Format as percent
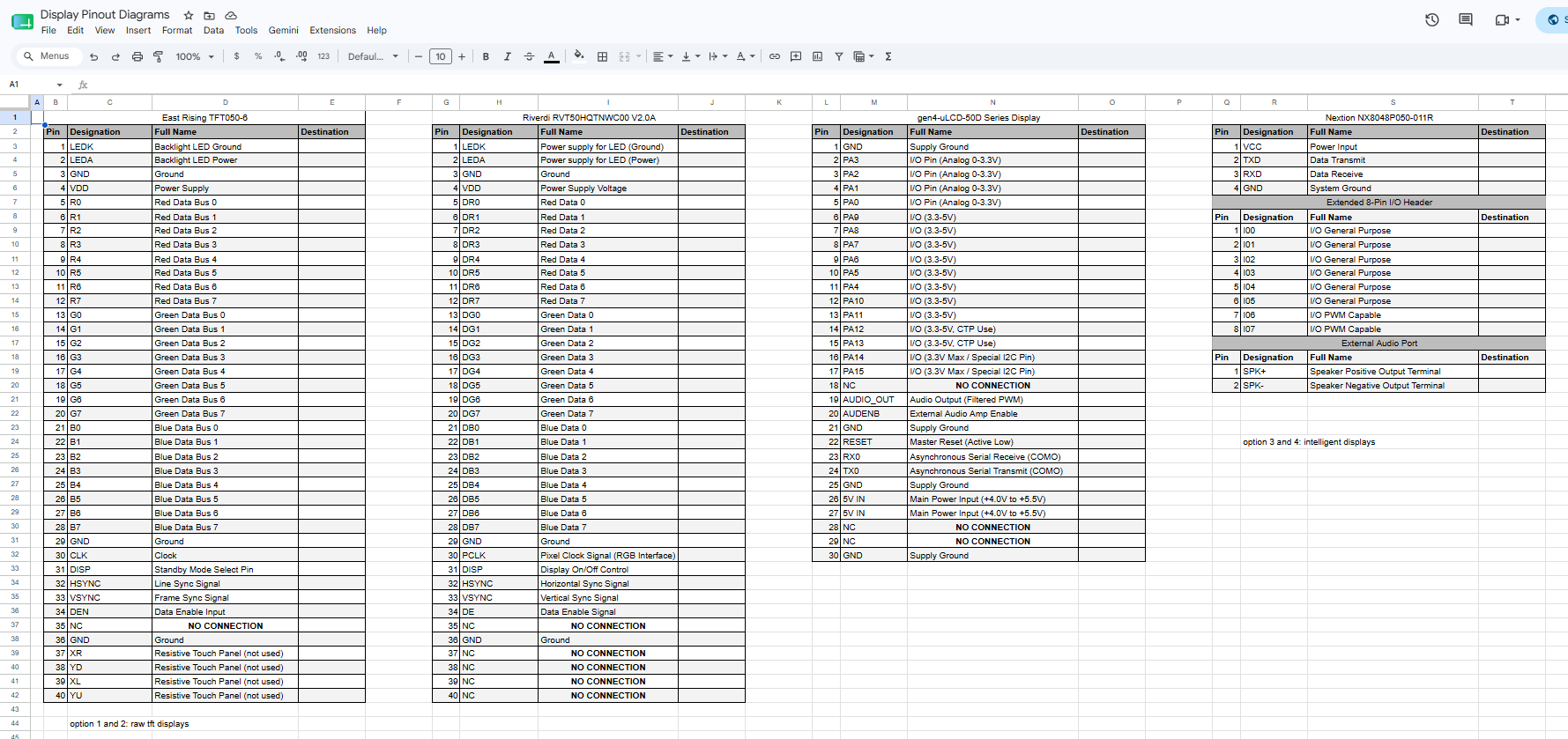1568x739 pixels. [258, 56]
